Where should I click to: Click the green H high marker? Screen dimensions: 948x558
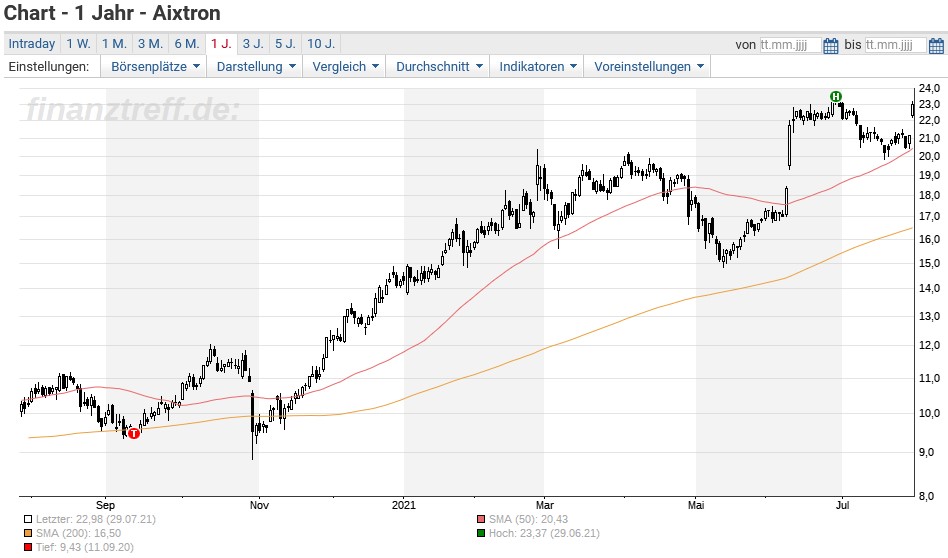click(836, 96)
